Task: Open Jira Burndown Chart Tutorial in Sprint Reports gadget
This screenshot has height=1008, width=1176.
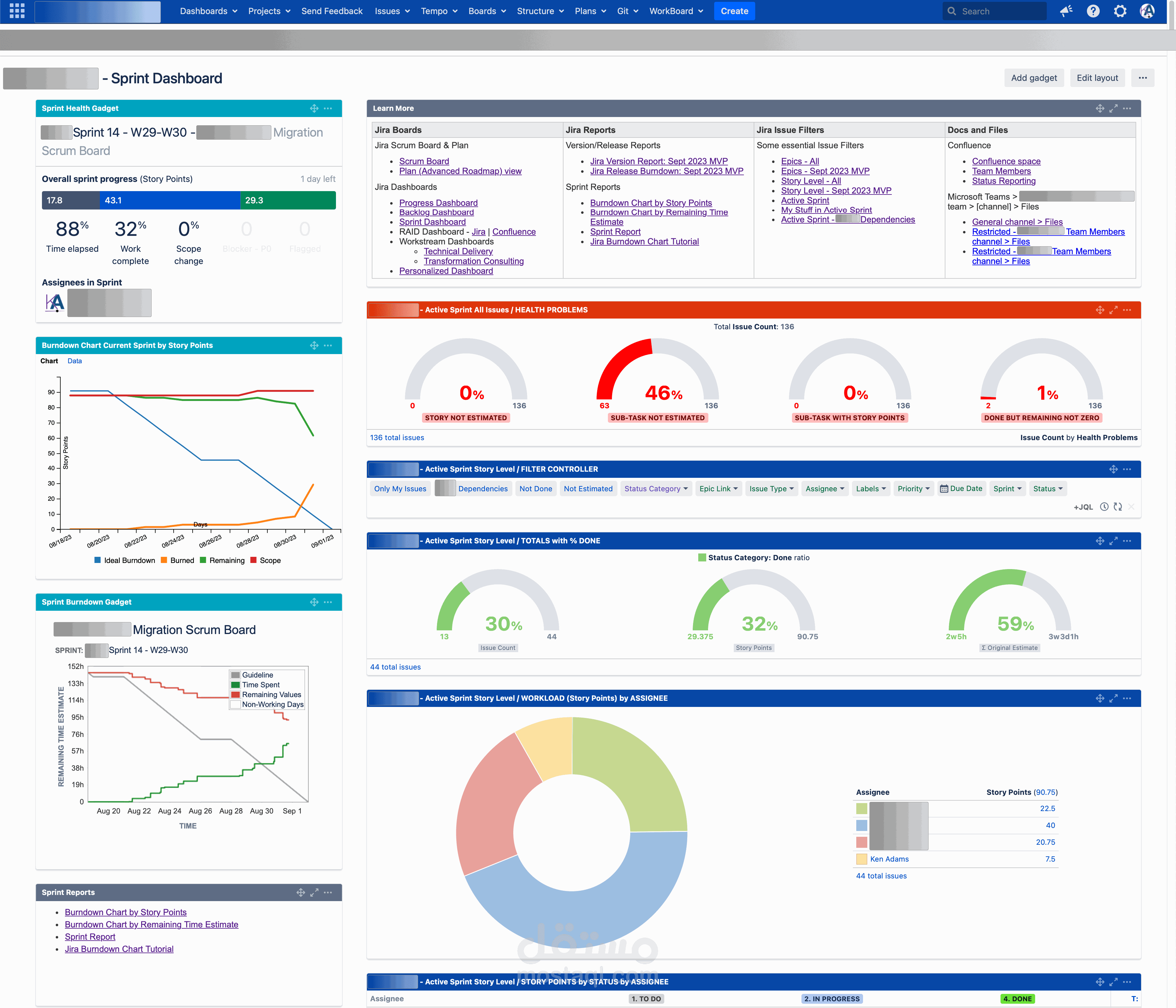Action: coord(119,949)
